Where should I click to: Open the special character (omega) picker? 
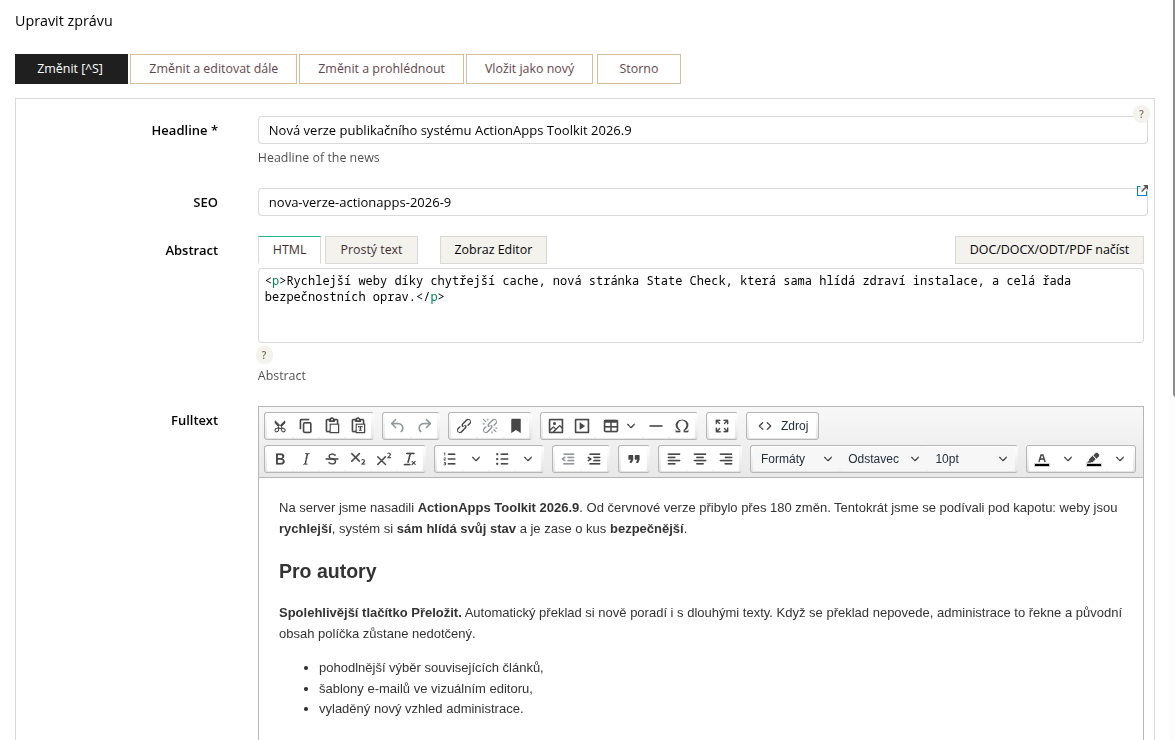[682, 426]
